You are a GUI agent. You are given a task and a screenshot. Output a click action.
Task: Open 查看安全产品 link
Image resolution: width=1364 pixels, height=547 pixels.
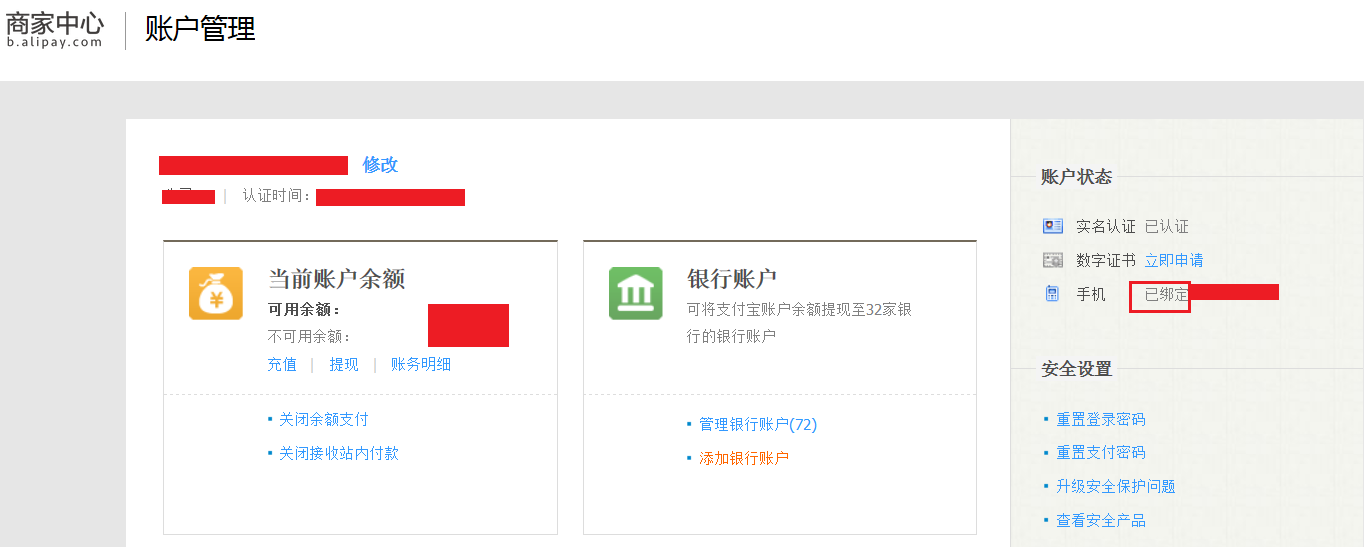pos(1101,520)
